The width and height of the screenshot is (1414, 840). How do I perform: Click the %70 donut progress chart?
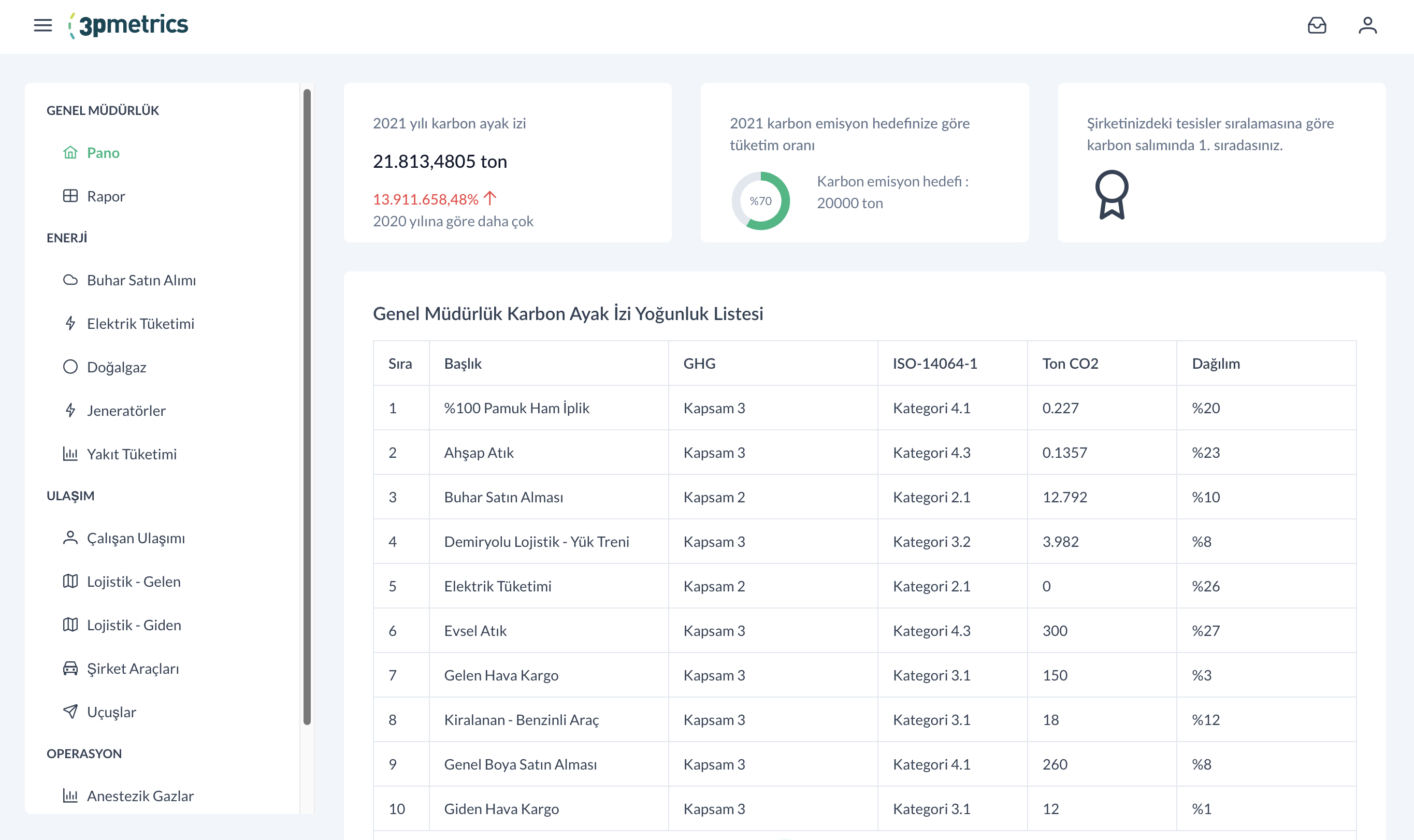(x=760, y=201)
